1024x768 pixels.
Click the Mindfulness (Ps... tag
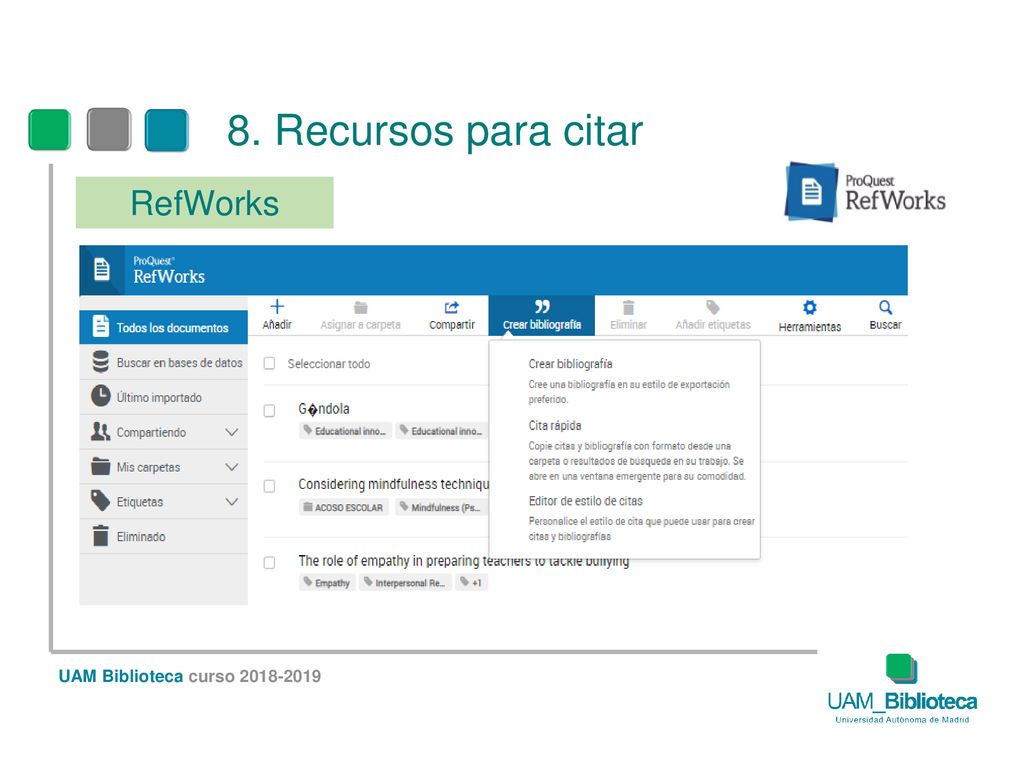441,507
